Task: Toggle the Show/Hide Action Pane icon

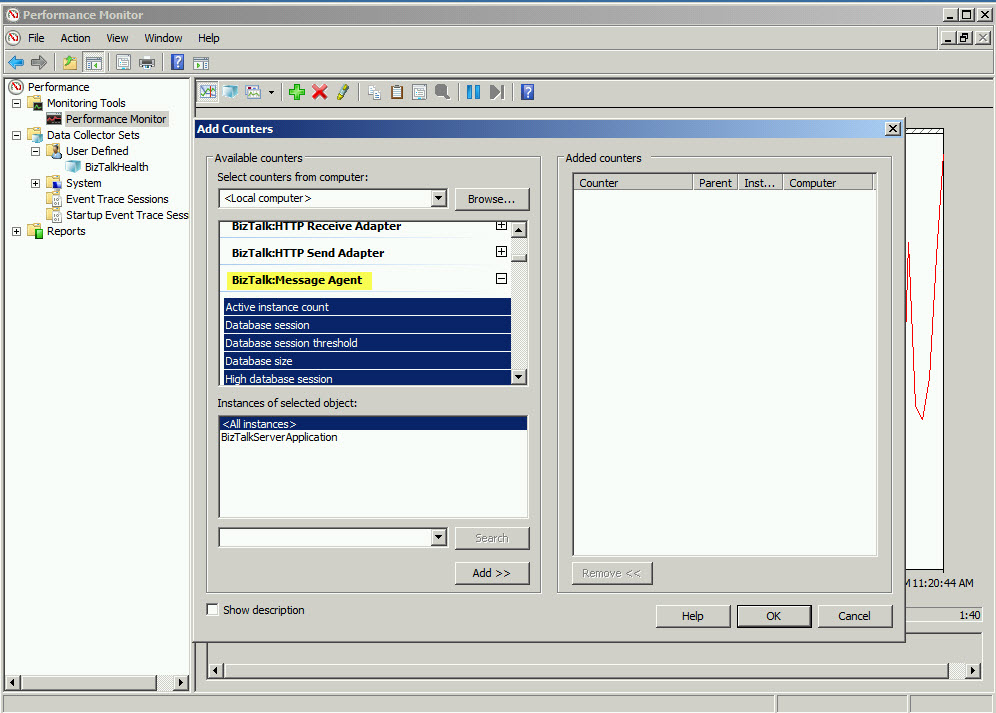Action: pos(201,62)
